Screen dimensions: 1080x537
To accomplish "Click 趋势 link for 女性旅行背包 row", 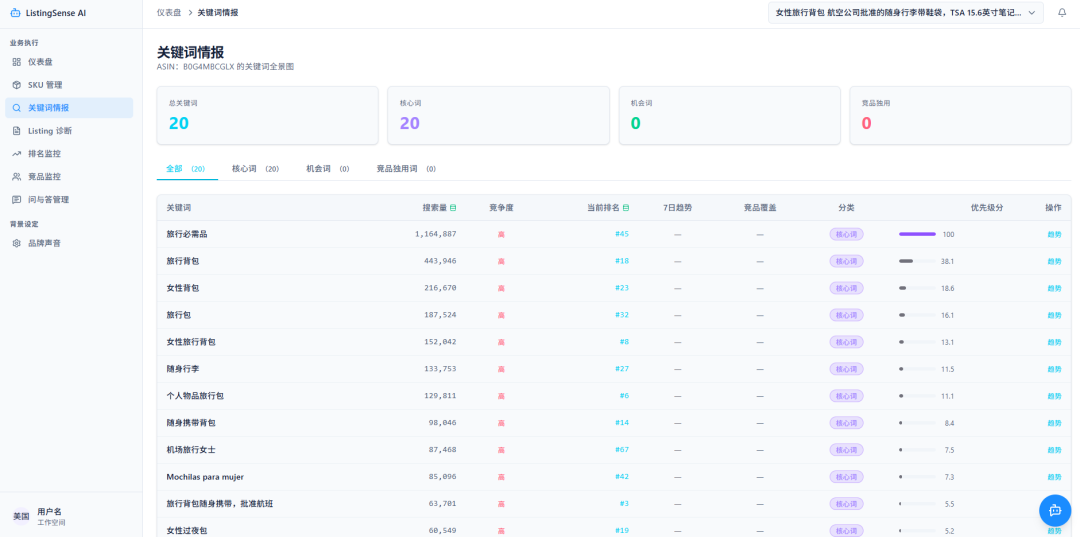I will pos(1054,342).
